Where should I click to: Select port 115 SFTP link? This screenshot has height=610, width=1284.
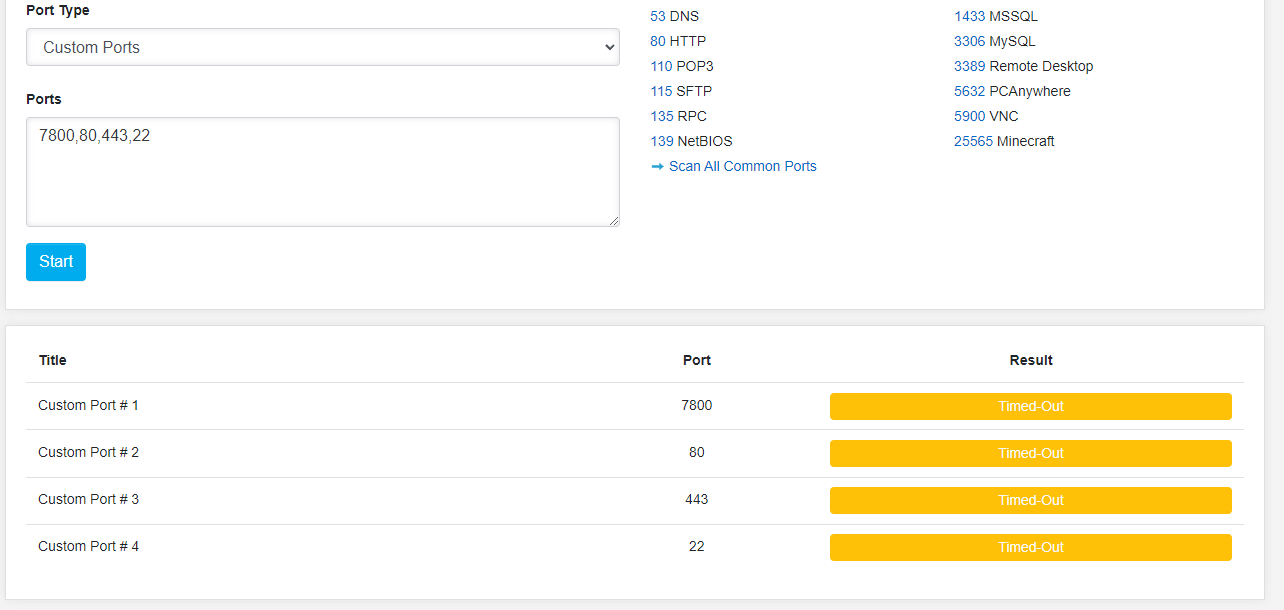coord(661,91)
